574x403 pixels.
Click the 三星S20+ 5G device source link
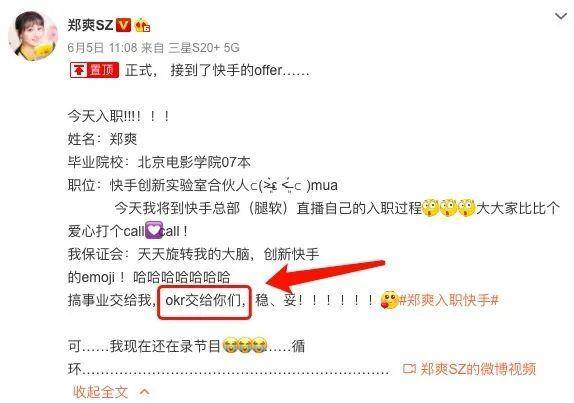(204, 48)
